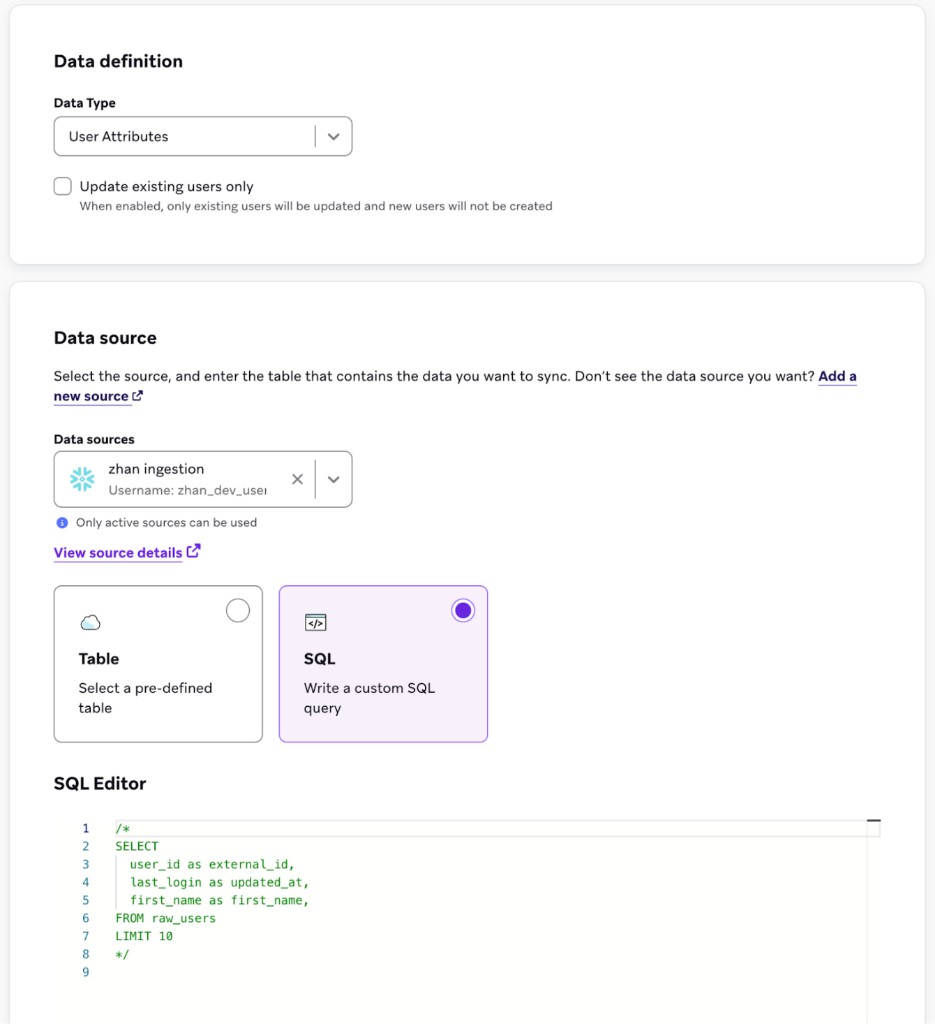Image resolution: width=935 pixels, height=1024 pixels.
Task: Expand the zhan ingestion source selector
Action: pos(334,478)
